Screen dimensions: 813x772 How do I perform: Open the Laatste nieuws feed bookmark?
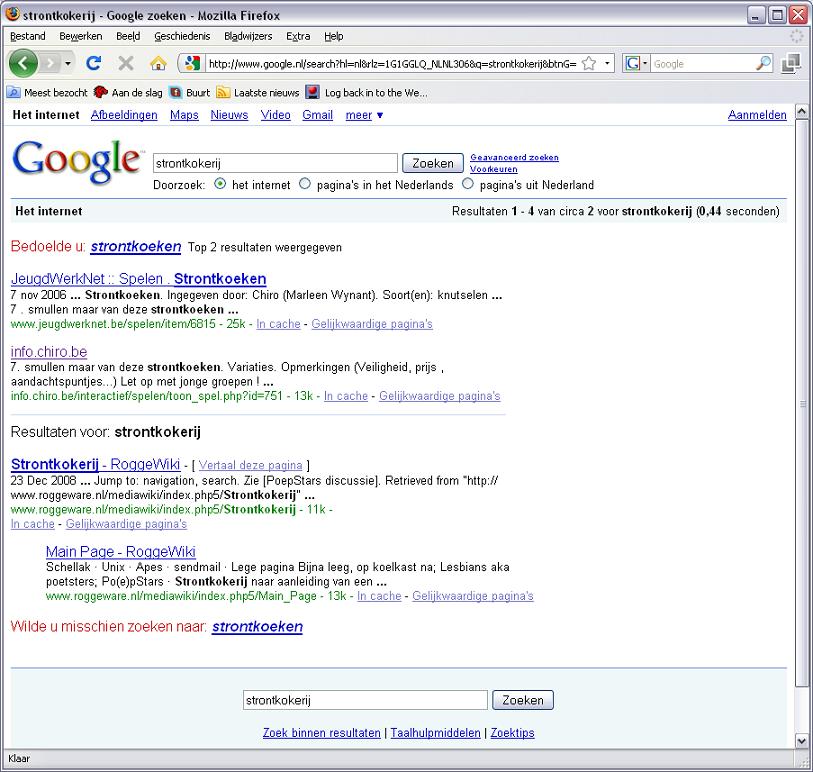click(258, 92)
